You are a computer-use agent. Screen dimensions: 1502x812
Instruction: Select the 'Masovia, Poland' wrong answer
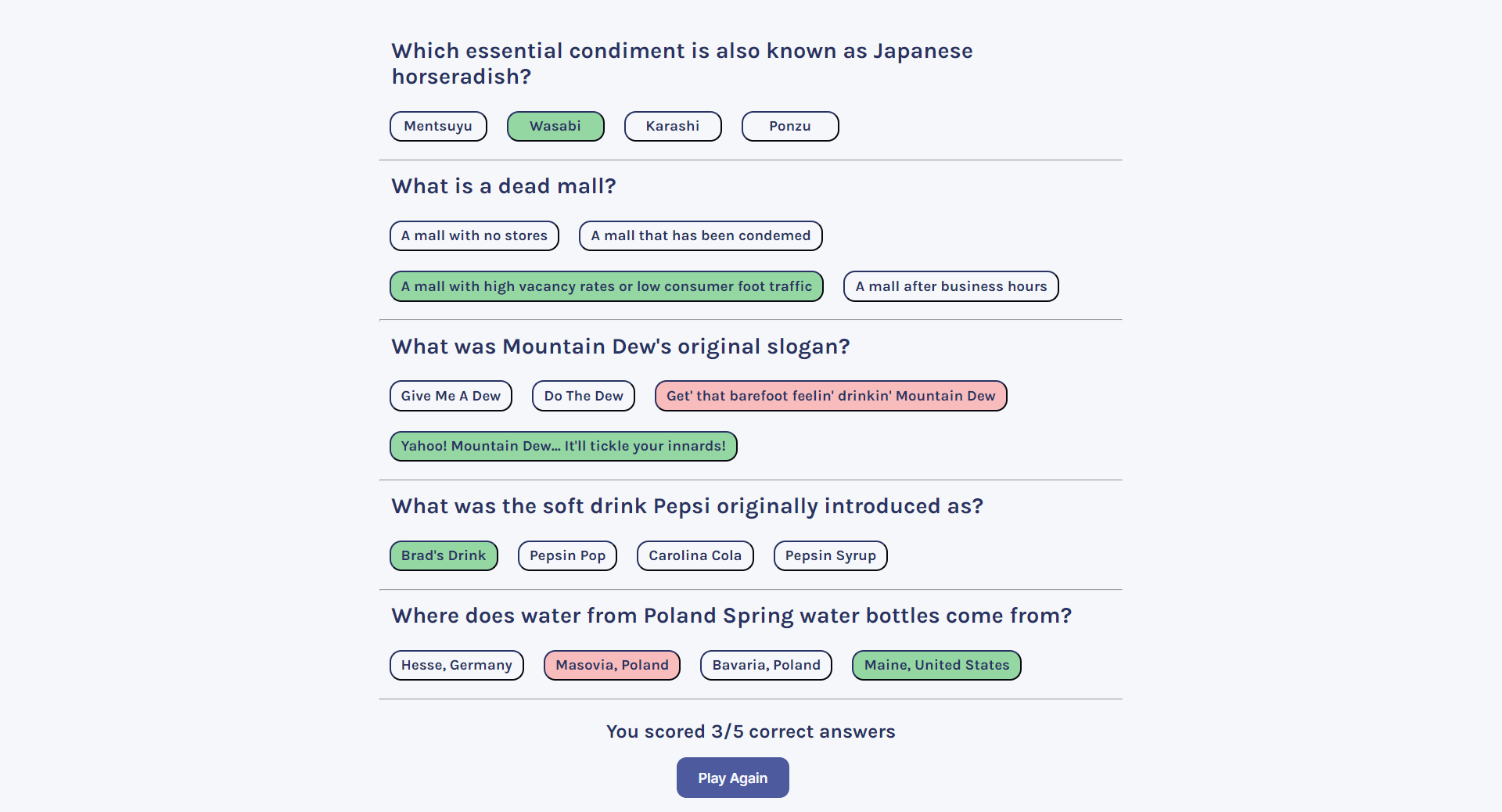click(612, 665)
